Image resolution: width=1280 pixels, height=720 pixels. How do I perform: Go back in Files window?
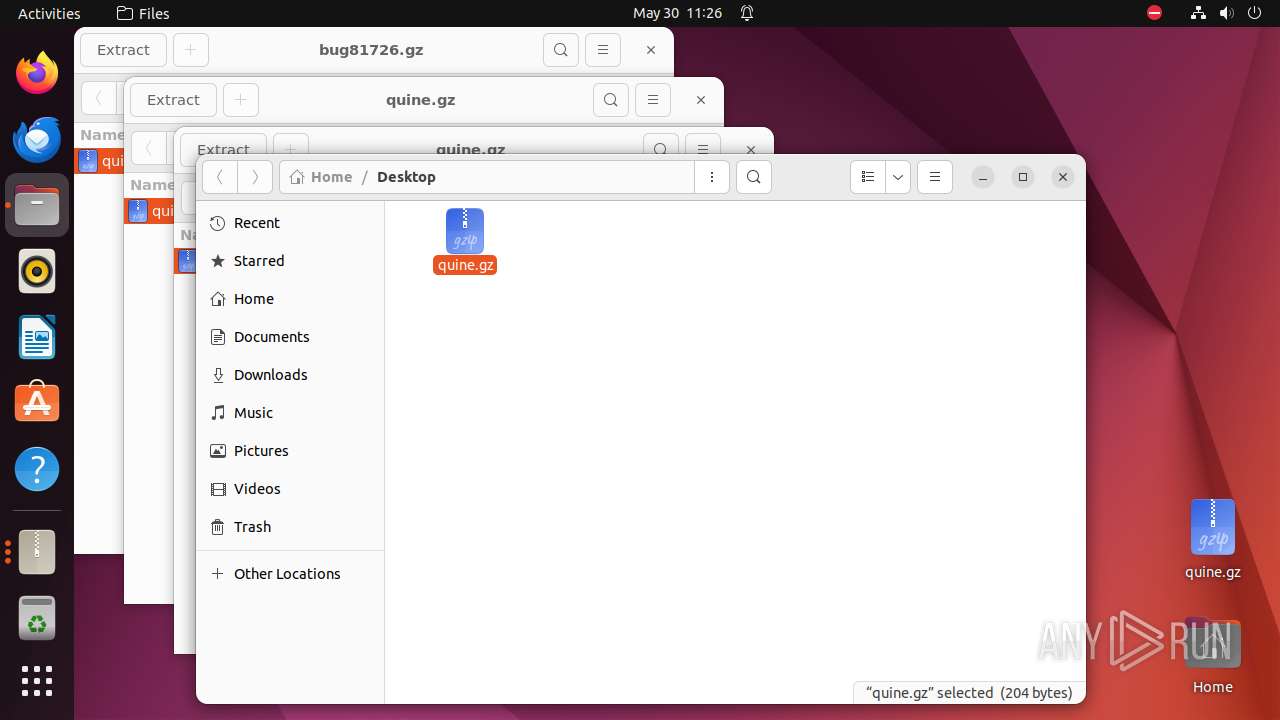click(x=219, y=177)
